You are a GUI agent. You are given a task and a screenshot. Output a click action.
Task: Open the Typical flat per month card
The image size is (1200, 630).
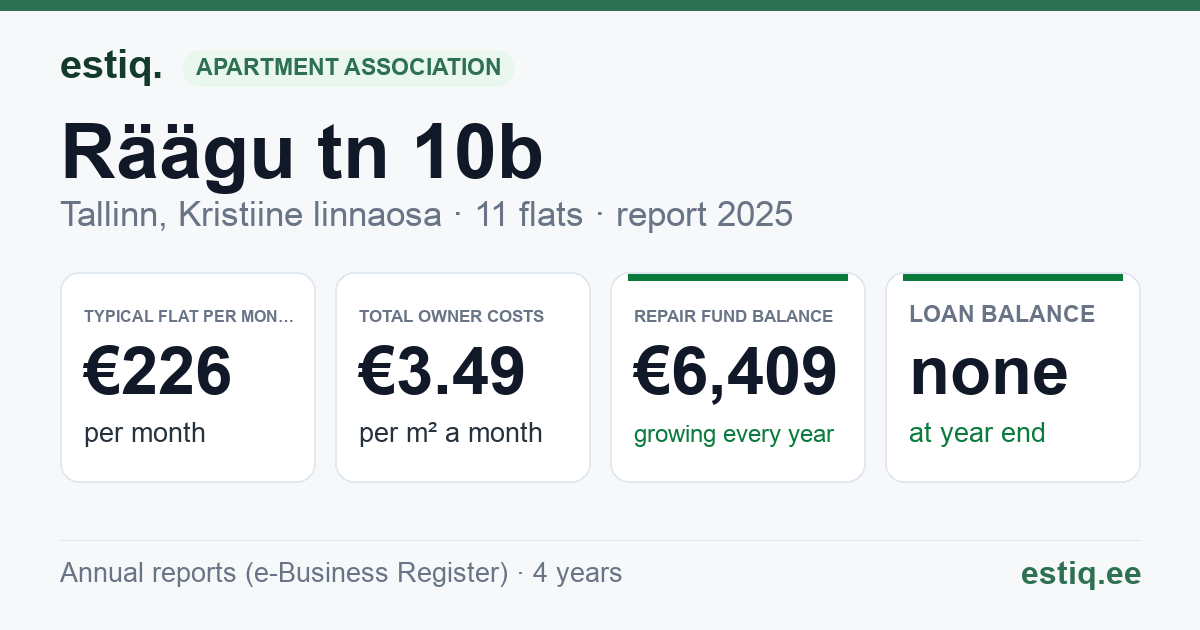click(188, 377)
